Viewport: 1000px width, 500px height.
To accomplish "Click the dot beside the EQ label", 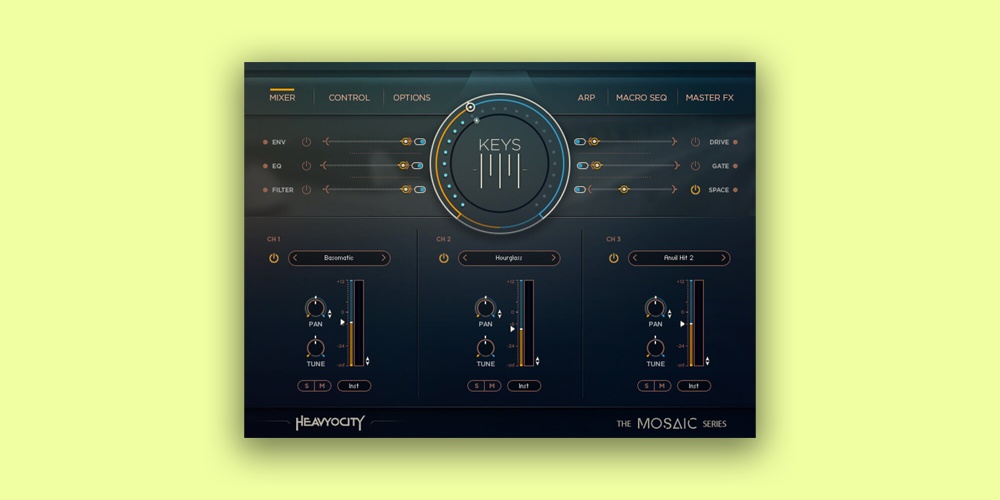I will click(x=265, y=166).
